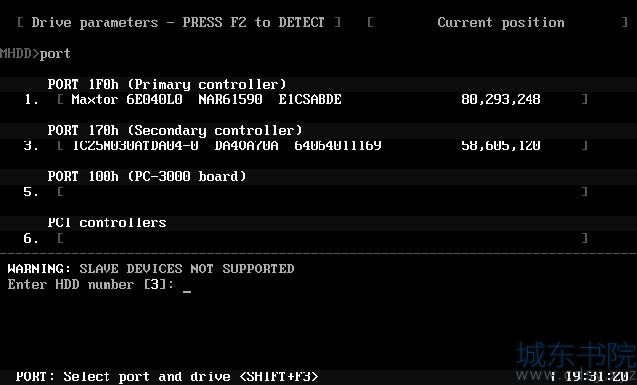This screenshot has height=385, width=637.
Task: Click the PORT Select port and drive hint
Action: (167, 376)
